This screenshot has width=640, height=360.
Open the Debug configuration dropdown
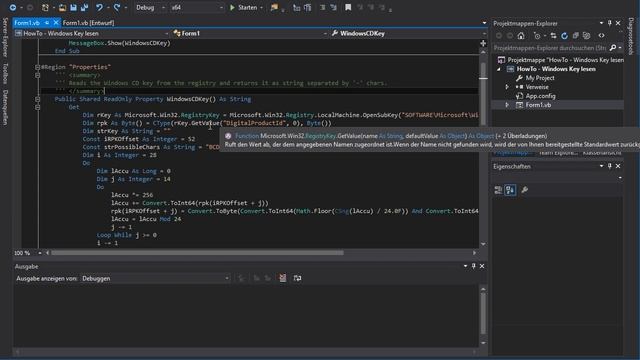pyautogui.click(x=151, y=7)
